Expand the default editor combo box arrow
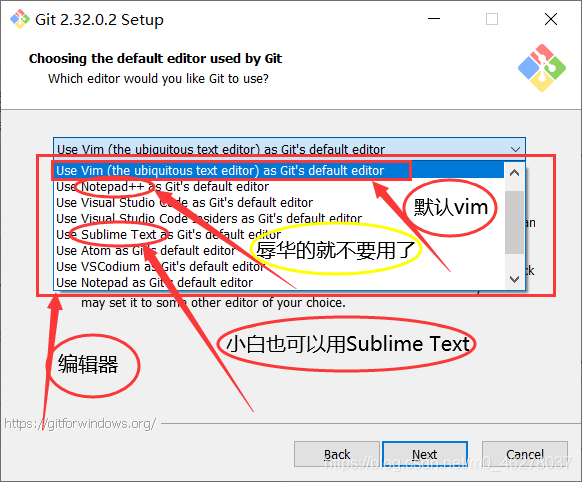 click(x=515, y=149)
